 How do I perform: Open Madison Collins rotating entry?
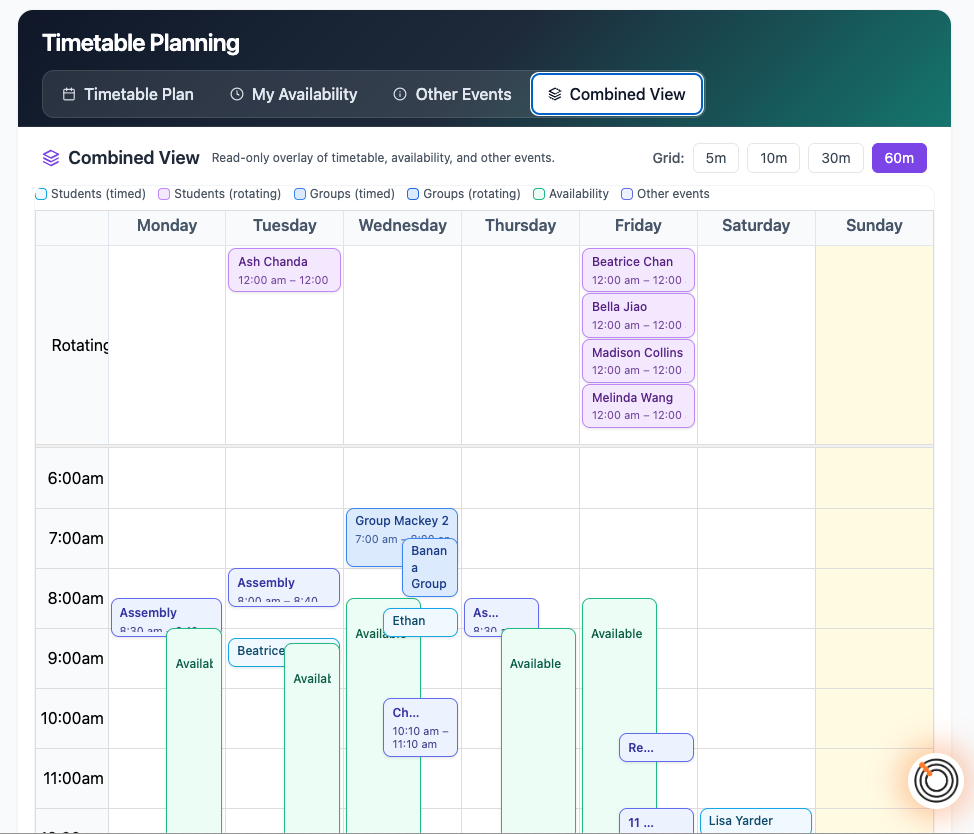(638, 361)
